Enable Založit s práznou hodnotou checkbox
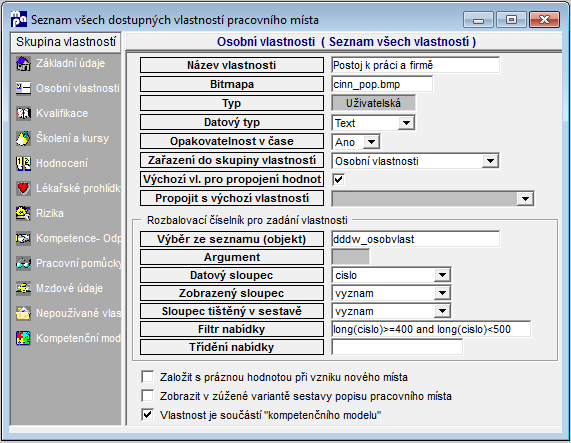The image size is (571, 443). (147, 377)
